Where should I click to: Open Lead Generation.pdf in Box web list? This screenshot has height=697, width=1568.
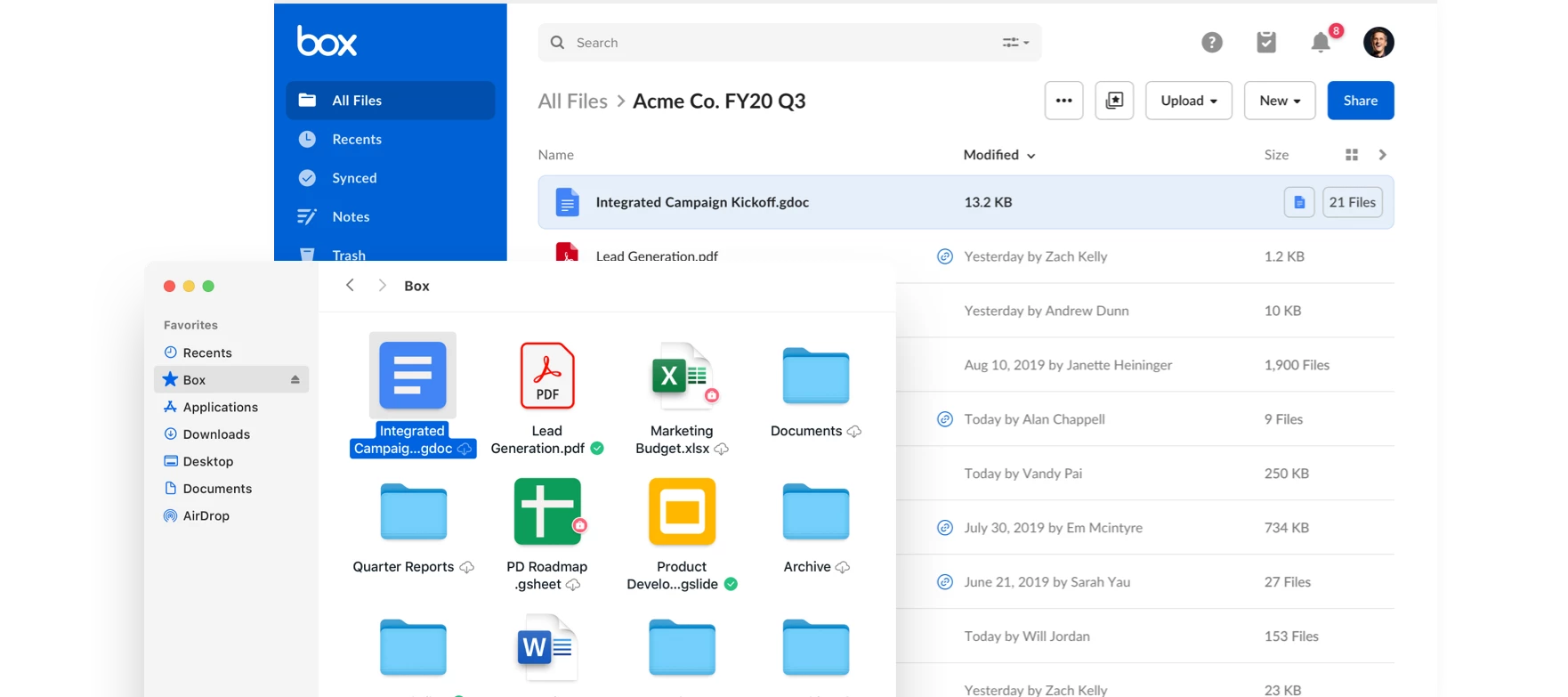point(657,256)
